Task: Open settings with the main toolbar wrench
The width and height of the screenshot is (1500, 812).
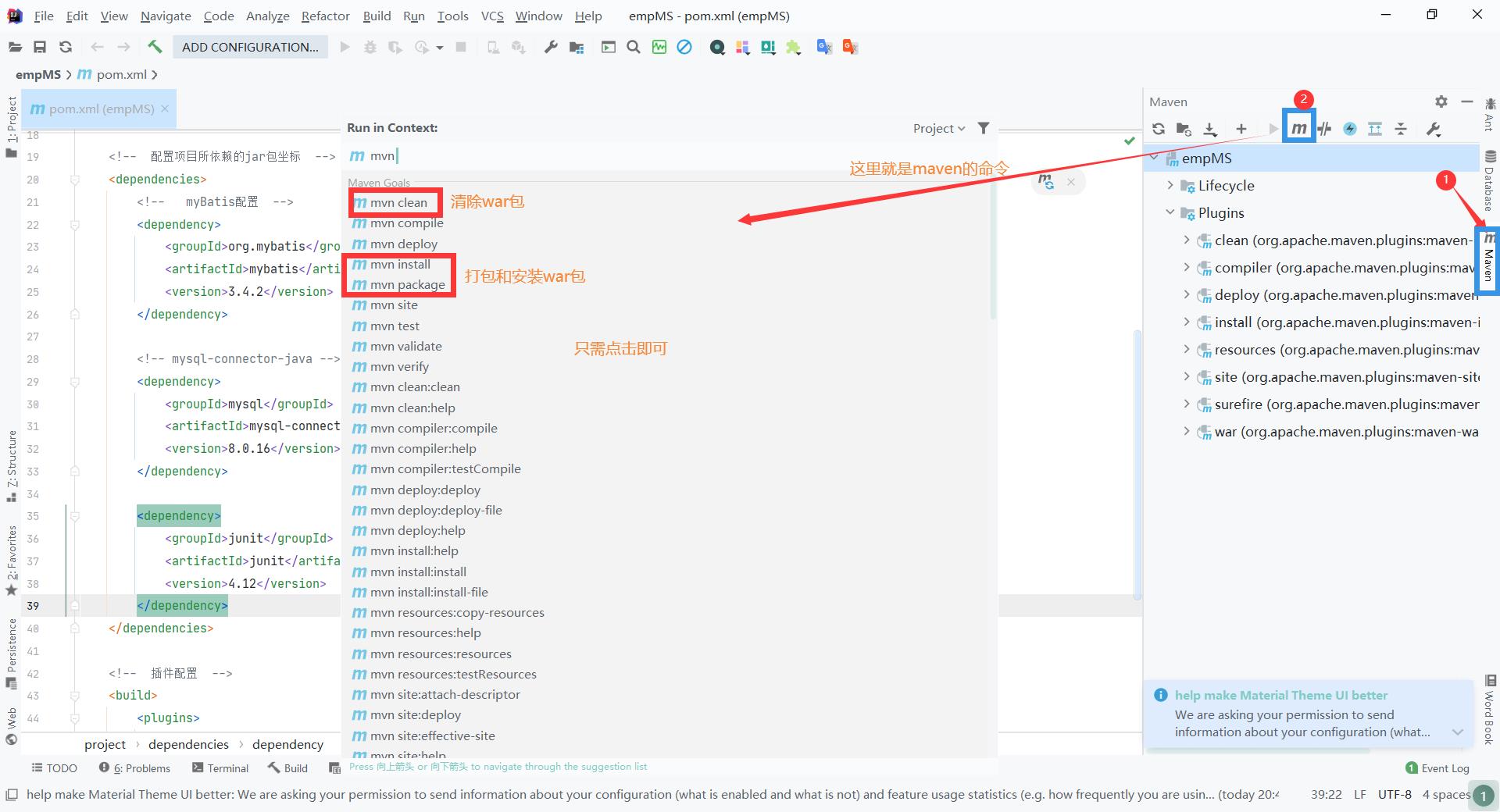Action: (551, 47)
